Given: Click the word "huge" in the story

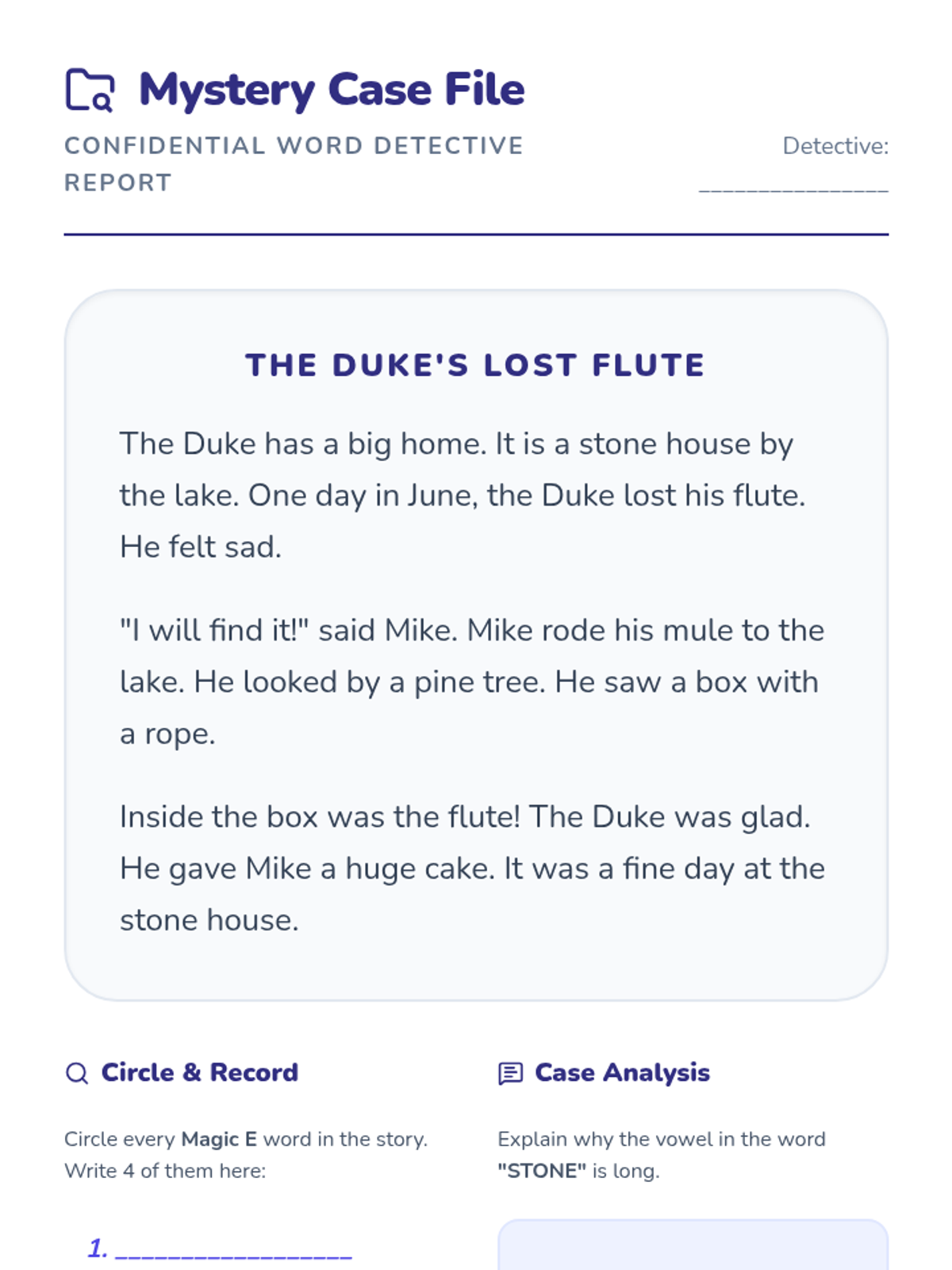Looking at the screenshot, I should click(379, 869).
